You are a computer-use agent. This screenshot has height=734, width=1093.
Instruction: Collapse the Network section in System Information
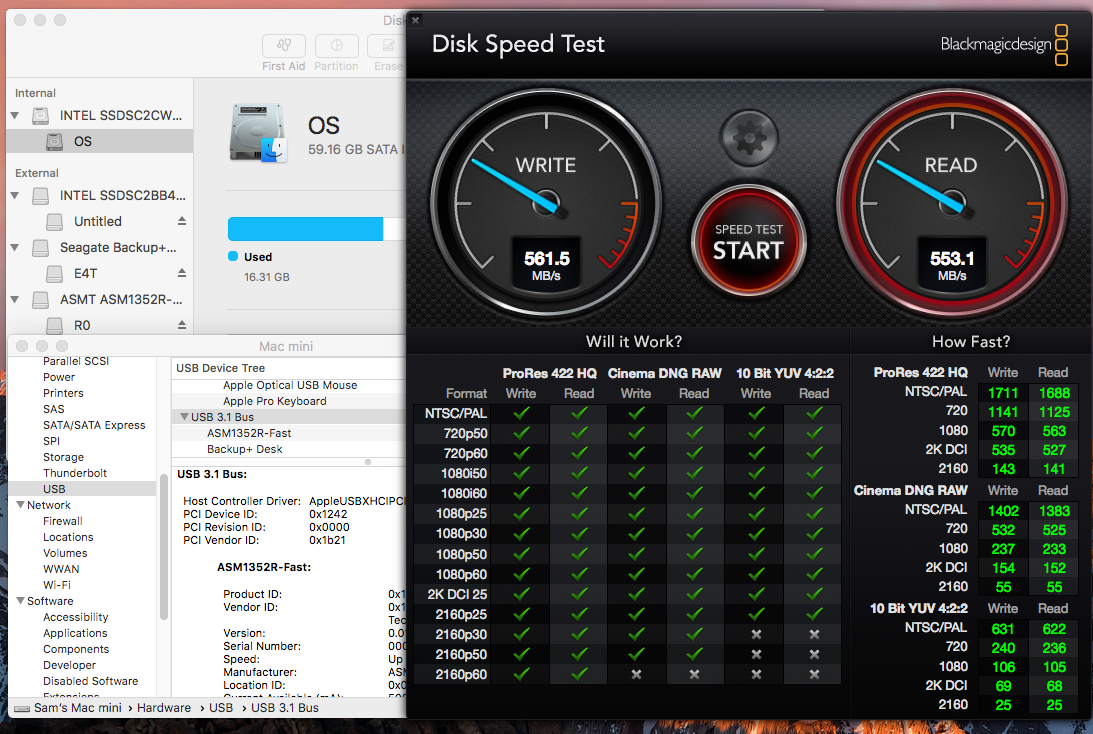[20, 505]
